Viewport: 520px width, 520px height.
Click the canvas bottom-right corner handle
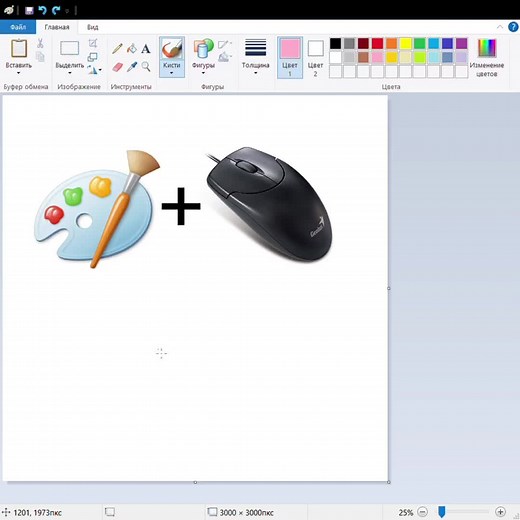(x=389, y=482)
